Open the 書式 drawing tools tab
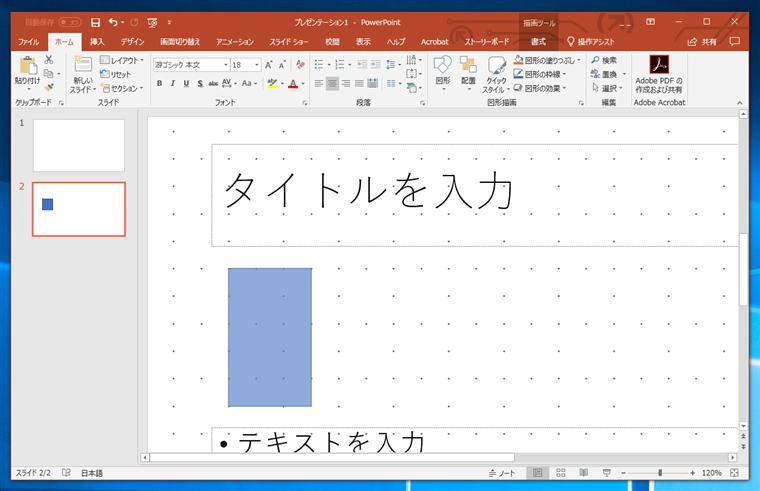The image size is (760, 491). (538, 42)
